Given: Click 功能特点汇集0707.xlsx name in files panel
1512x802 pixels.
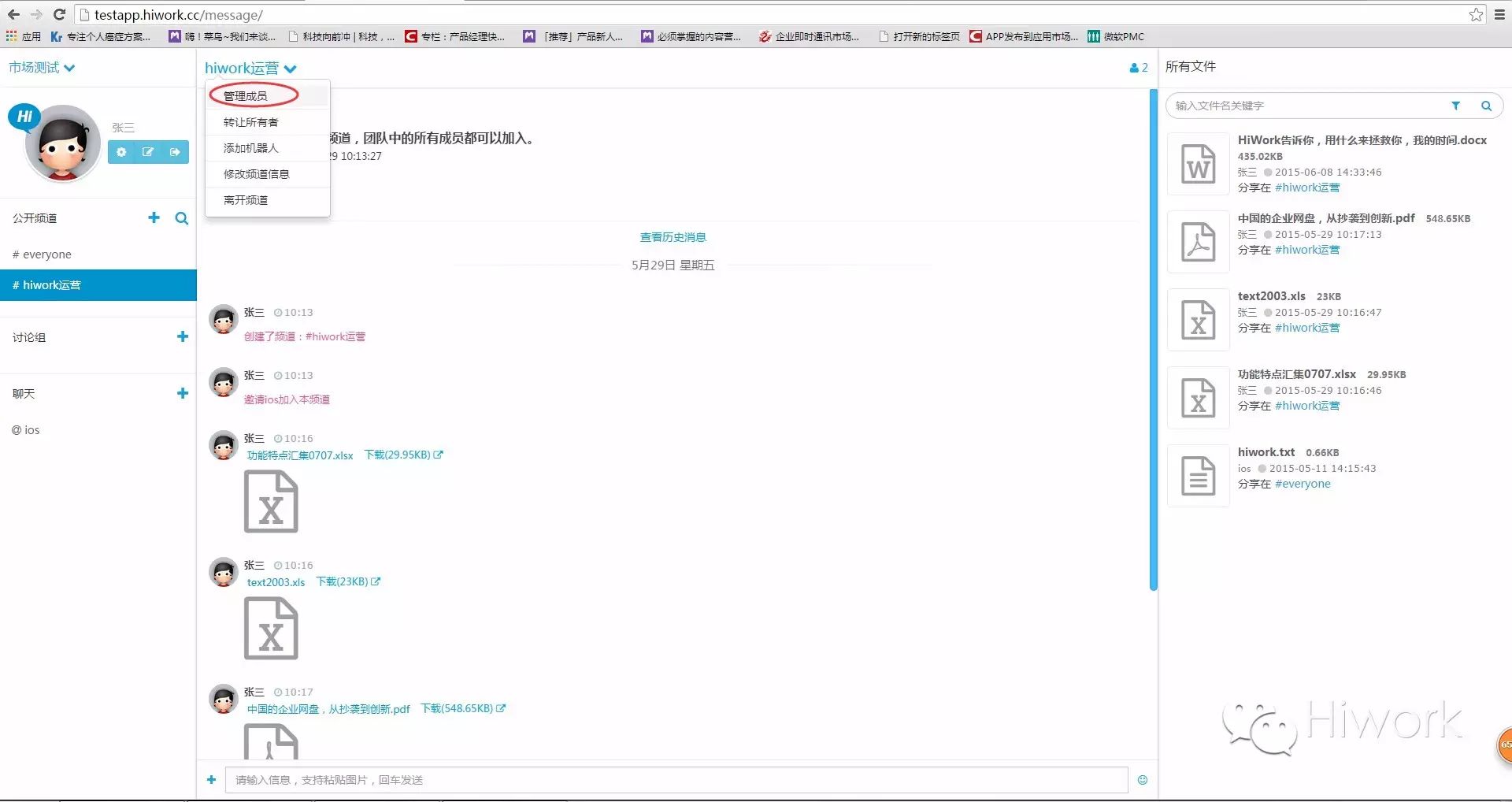Looking at the screenshot, I should pyautogui.click(x=1296, y=374).
